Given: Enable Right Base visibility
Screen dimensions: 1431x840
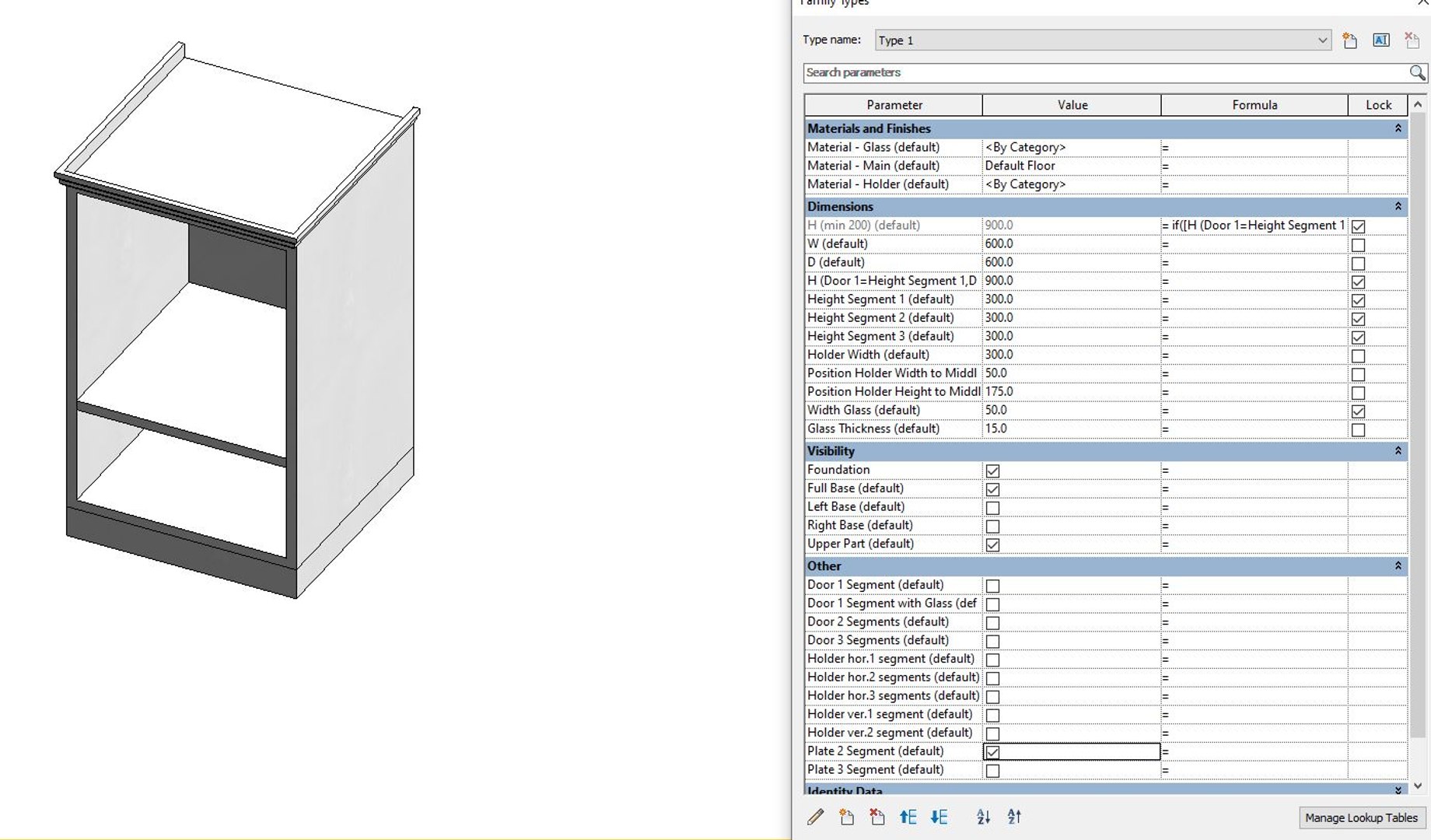Looking at the screenshot, I should point(992,527).
